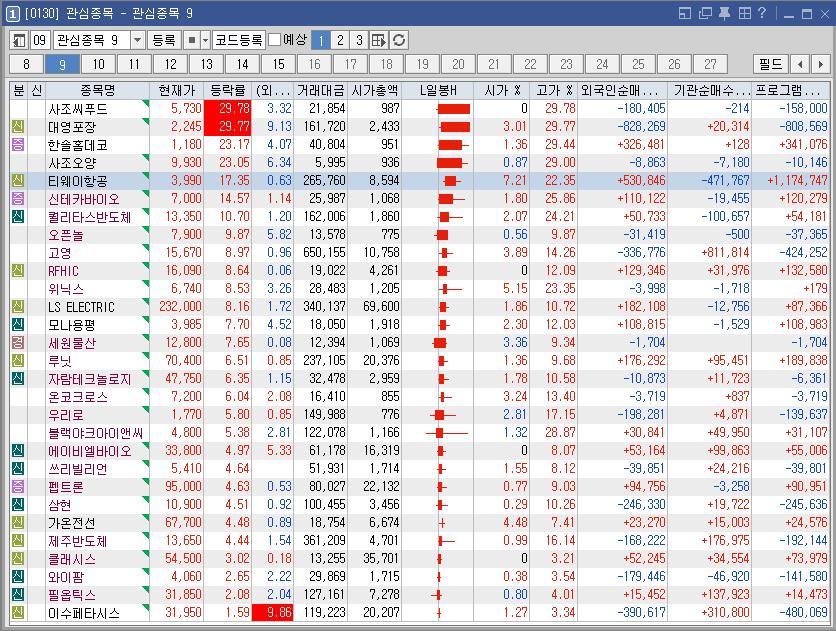Switch to group tab 8
The width and height of the screenshot is (836, 631).
(x=26, y=64)
